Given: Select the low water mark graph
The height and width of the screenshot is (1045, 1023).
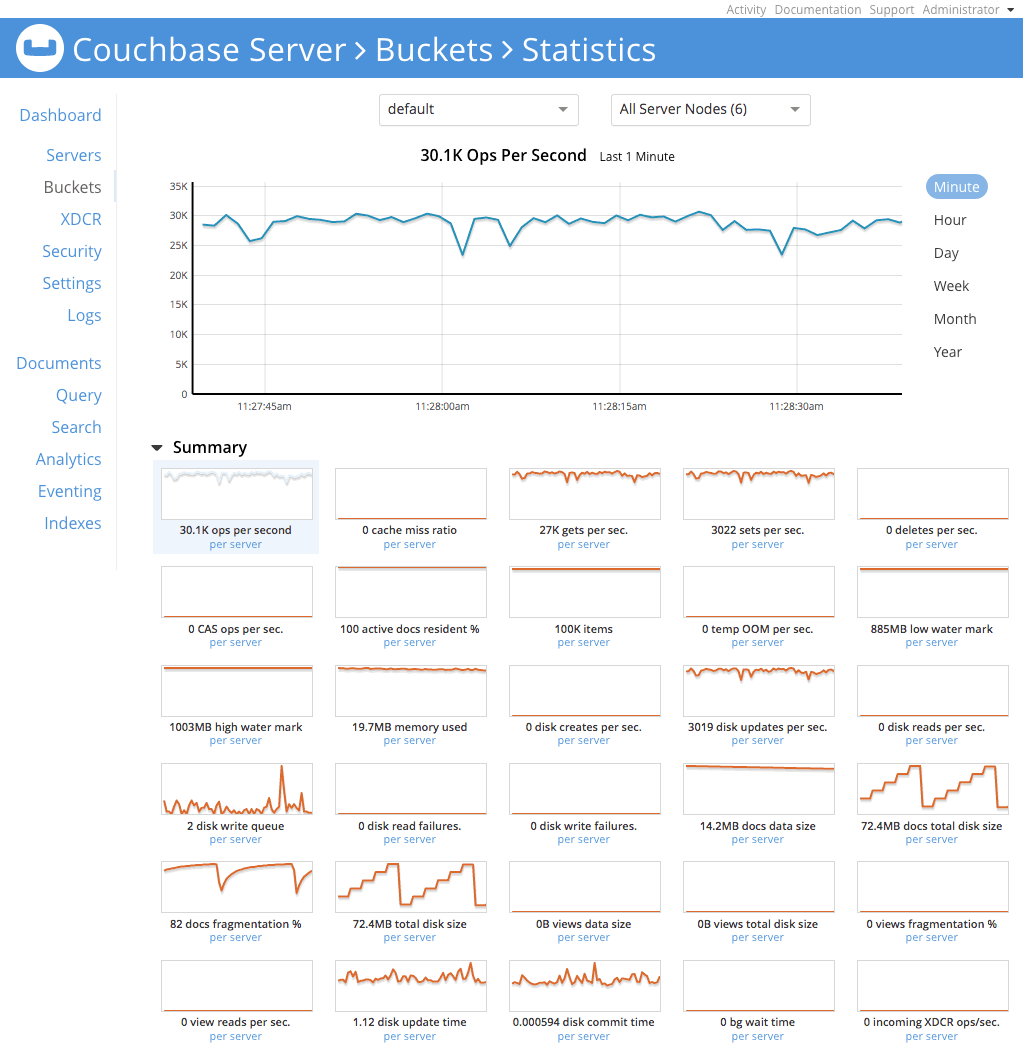Looking at the screenshot, I should (932, 592).
